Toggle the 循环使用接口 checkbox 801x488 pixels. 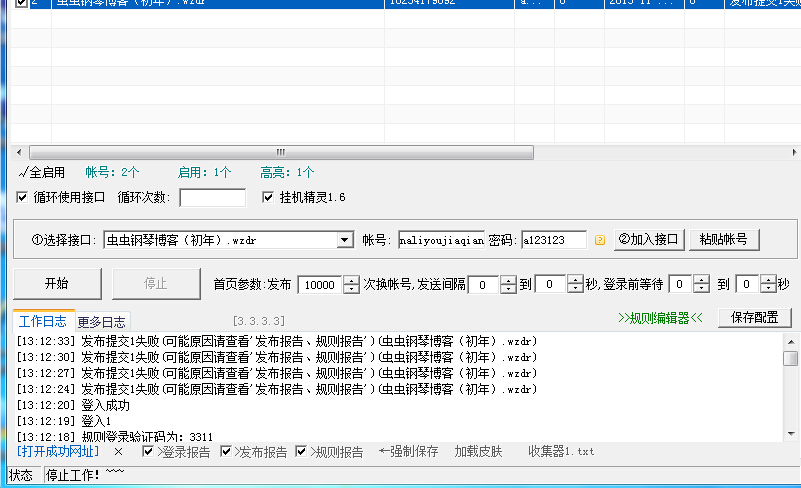tap(23, 197)
